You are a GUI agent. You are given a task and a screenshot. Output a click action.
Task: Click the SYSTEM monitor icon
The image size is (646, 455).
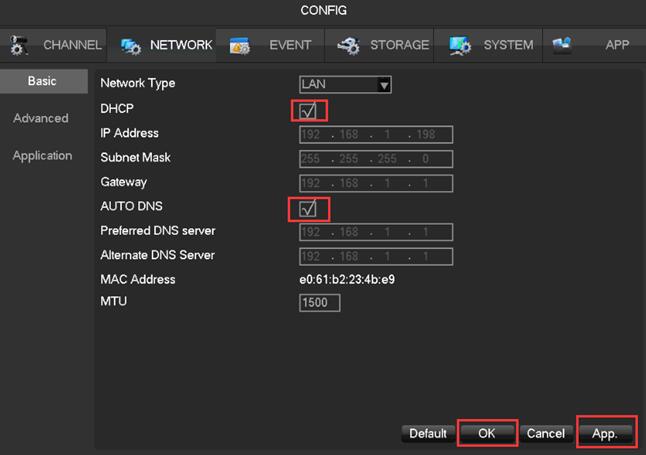click(x=460, y=46)
